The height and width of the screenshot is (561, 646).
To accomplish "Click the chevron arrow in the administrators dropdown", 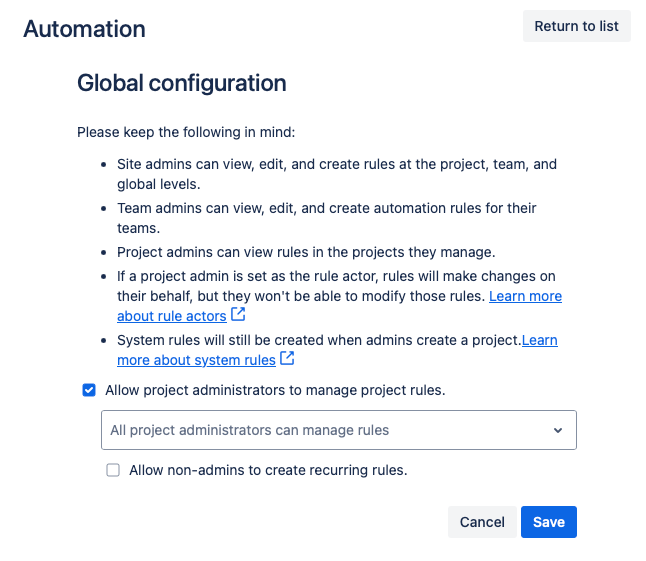I will (x=558, y=430).
